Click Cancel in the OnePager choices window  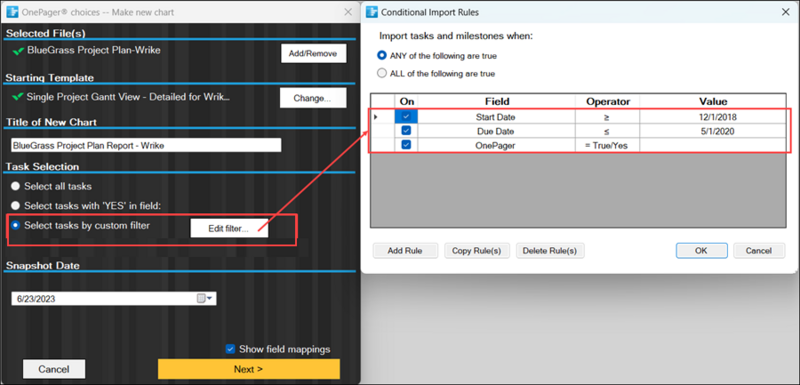(x=54, y=369)
